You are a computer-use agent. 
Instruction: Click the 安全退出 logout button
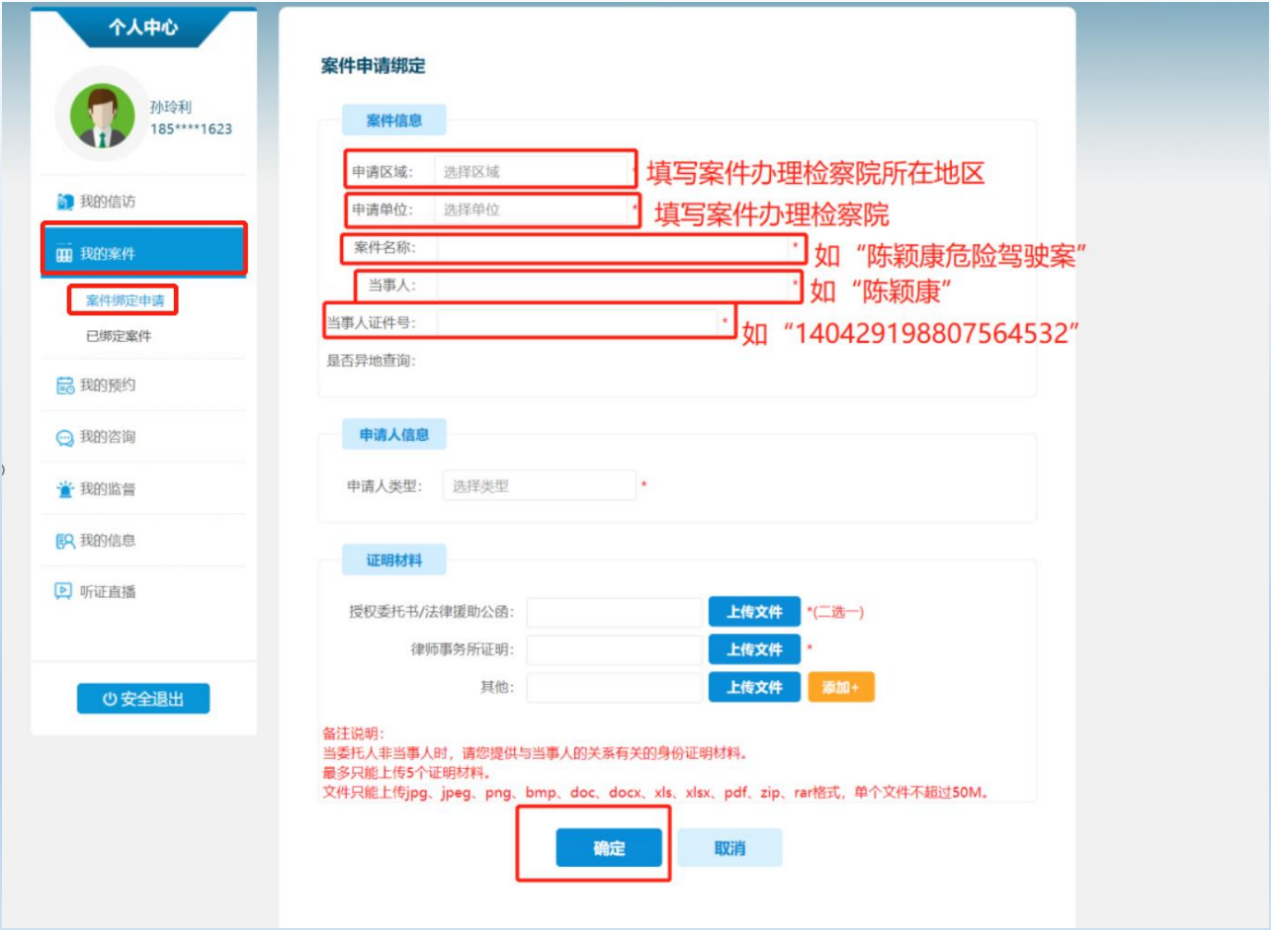pos(143,699)
